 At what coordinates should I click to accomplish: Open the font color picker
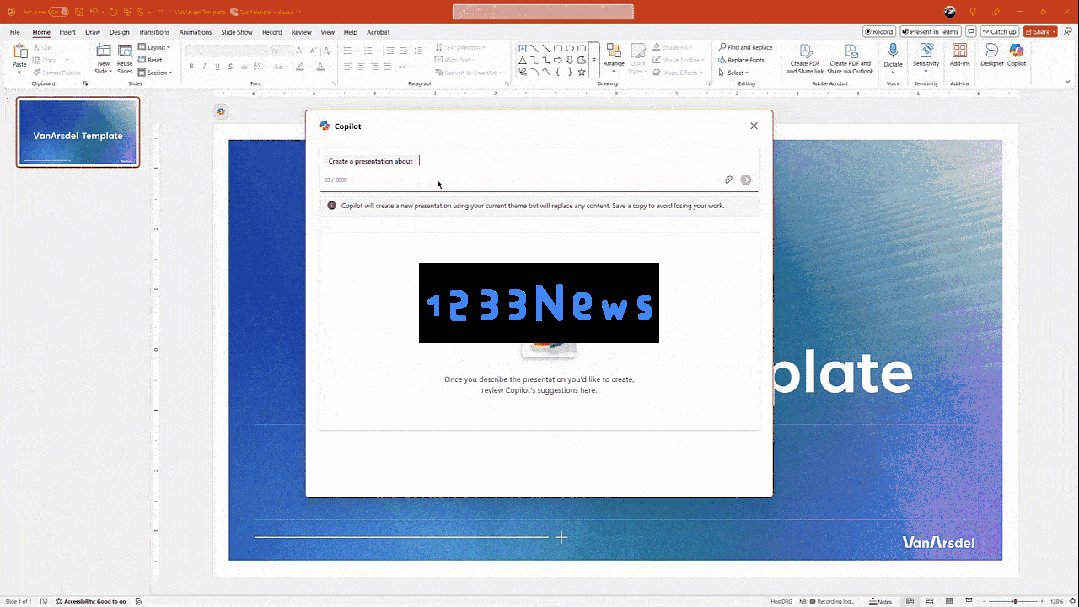(x=321, y=67)
